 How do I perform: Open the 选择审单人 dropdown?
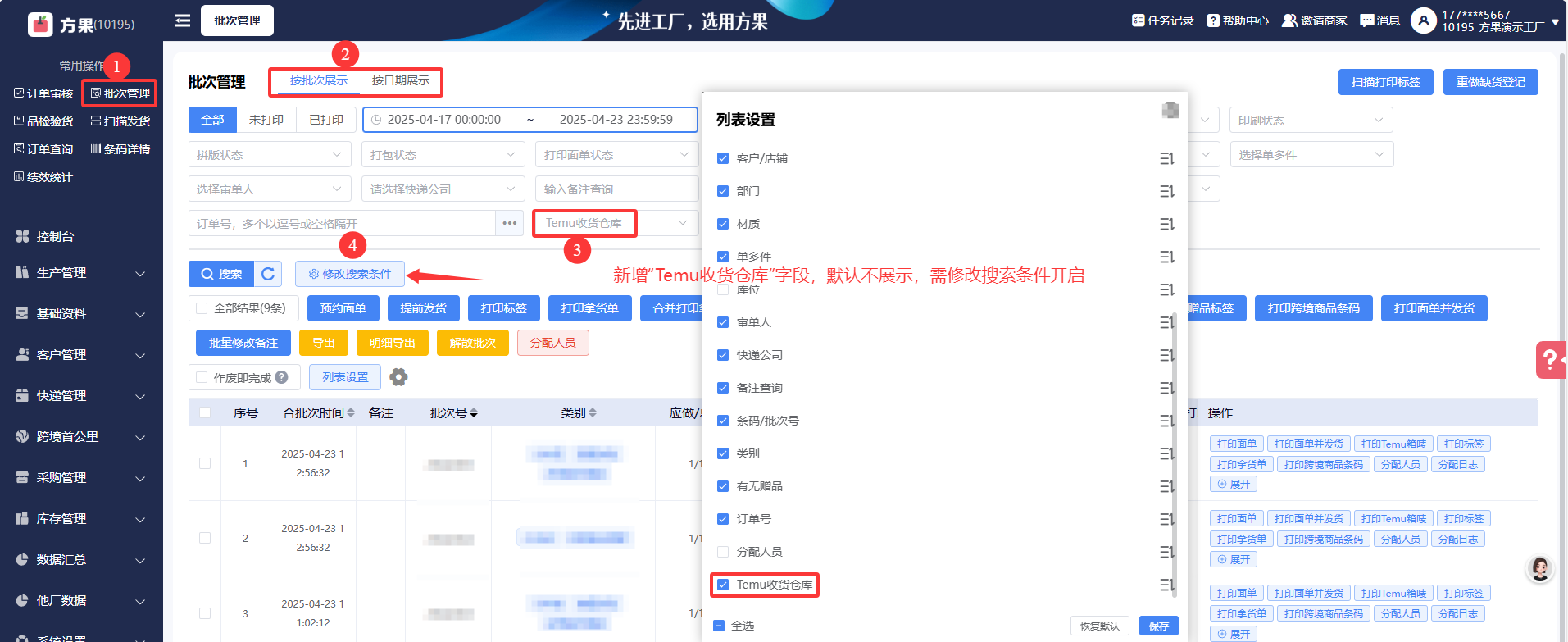[x=270, y=189]
